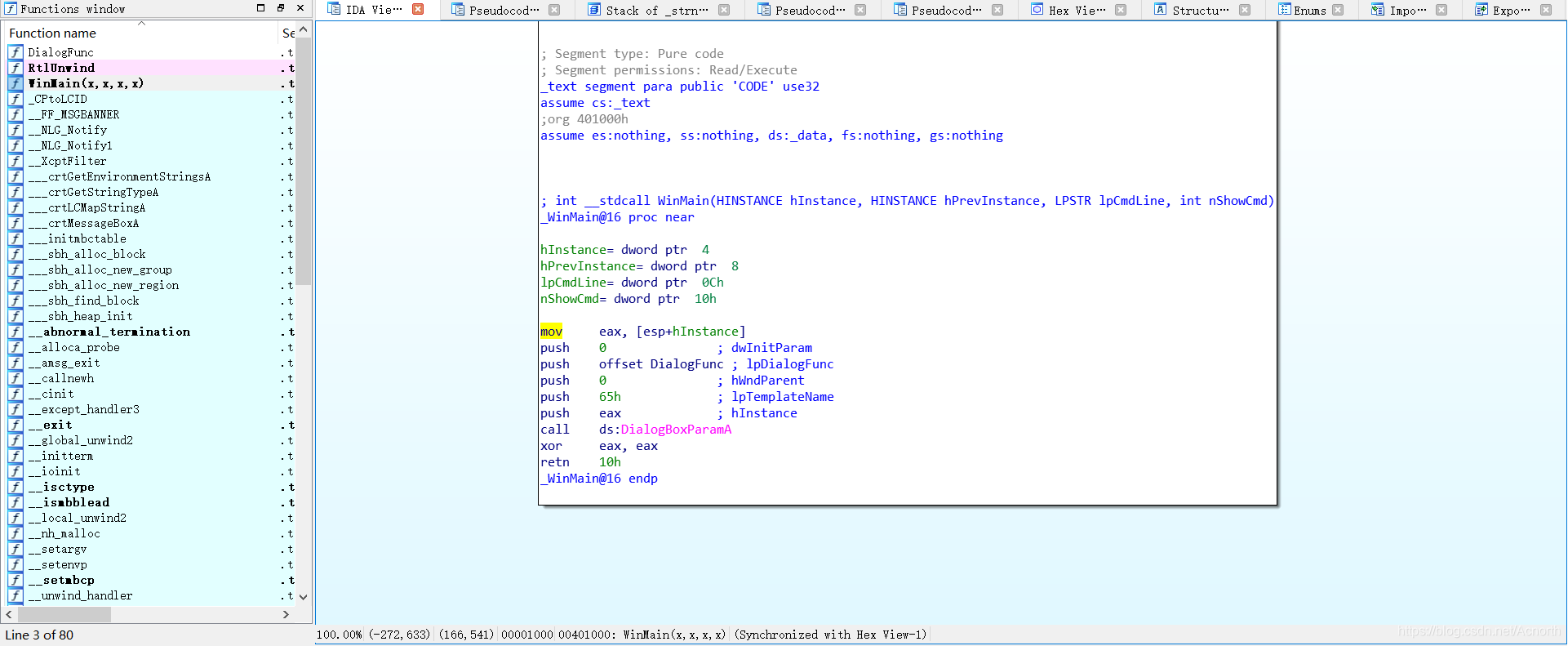Image resolution: width=1568 pixels, height=646 pixels.
Task: Click the __FF_MSGBANNER function icon
Action: pos(16,114)
